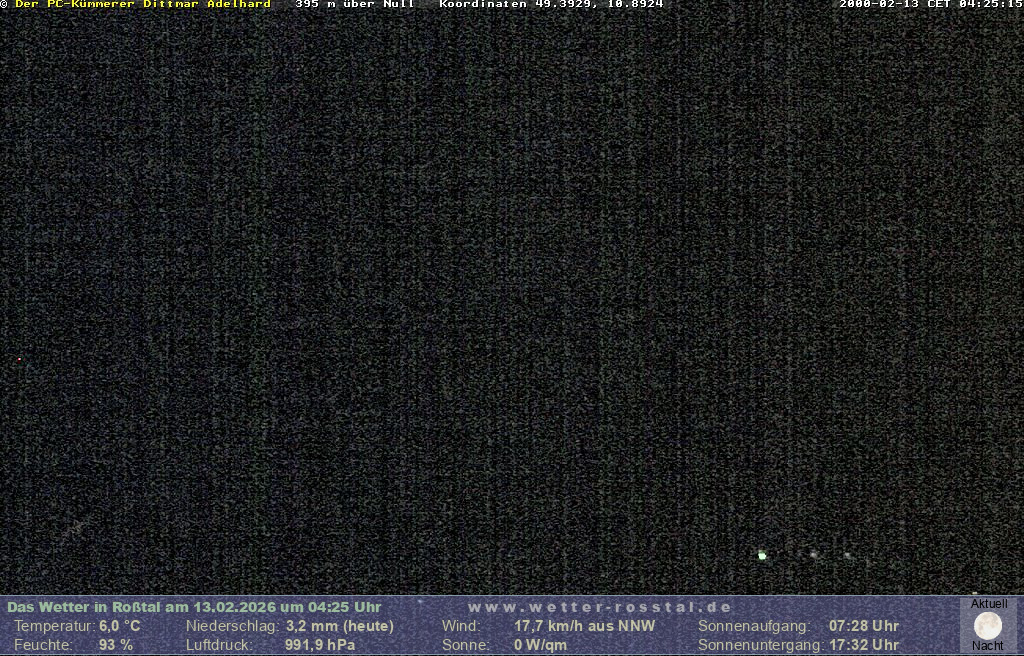Image resolution: width=1024 pixels, height=656 pixels.
Task: Click the temperature value 6,0 °C
Action: (119, 626)
